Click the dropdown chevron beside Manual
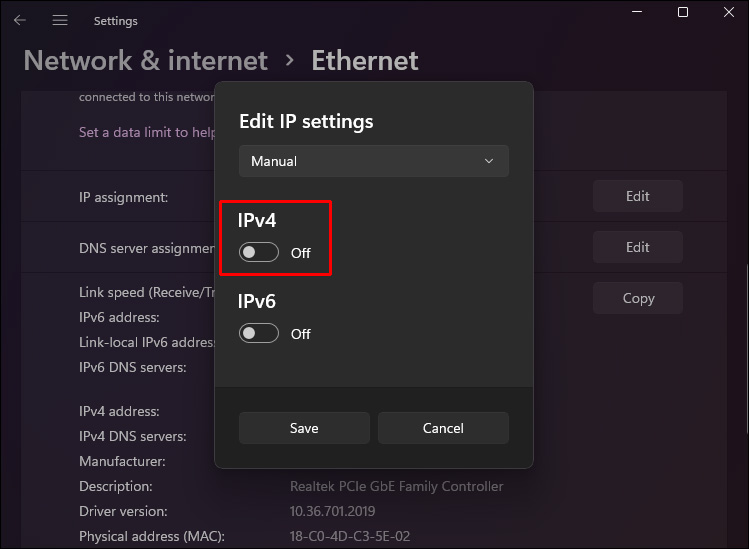 [489, 161]
